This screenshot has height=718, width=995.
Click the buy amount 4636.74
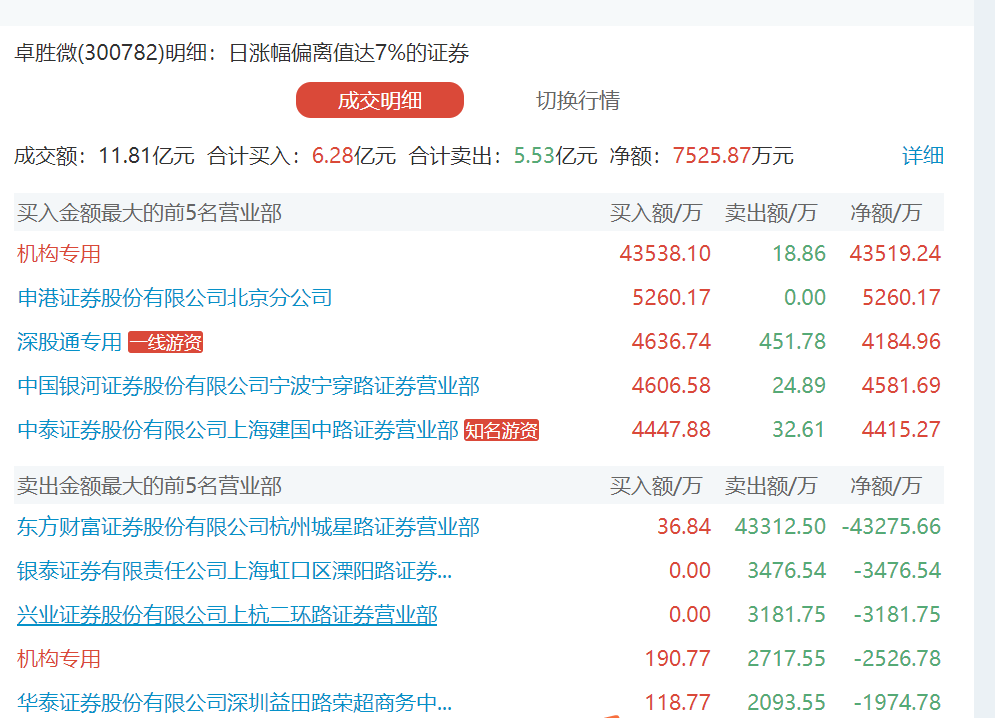(x=671, y=342)
